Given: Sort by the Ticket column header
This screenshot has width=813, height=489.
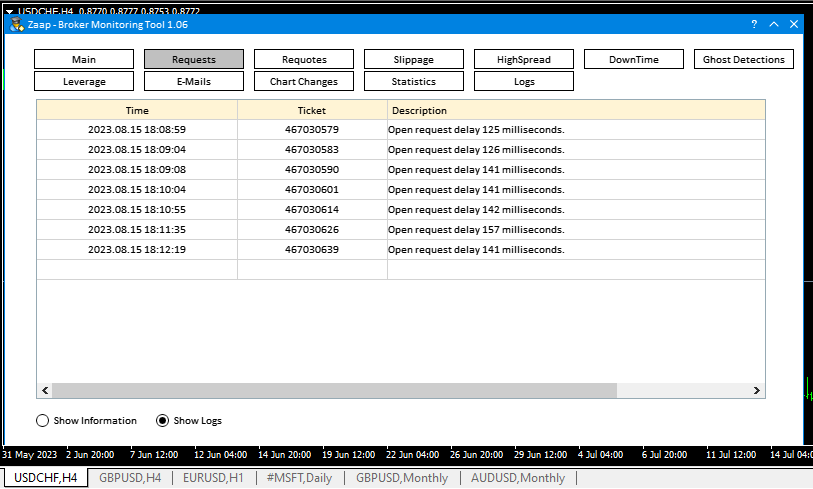Looking at the screenshot, I should tap(312, 110).
